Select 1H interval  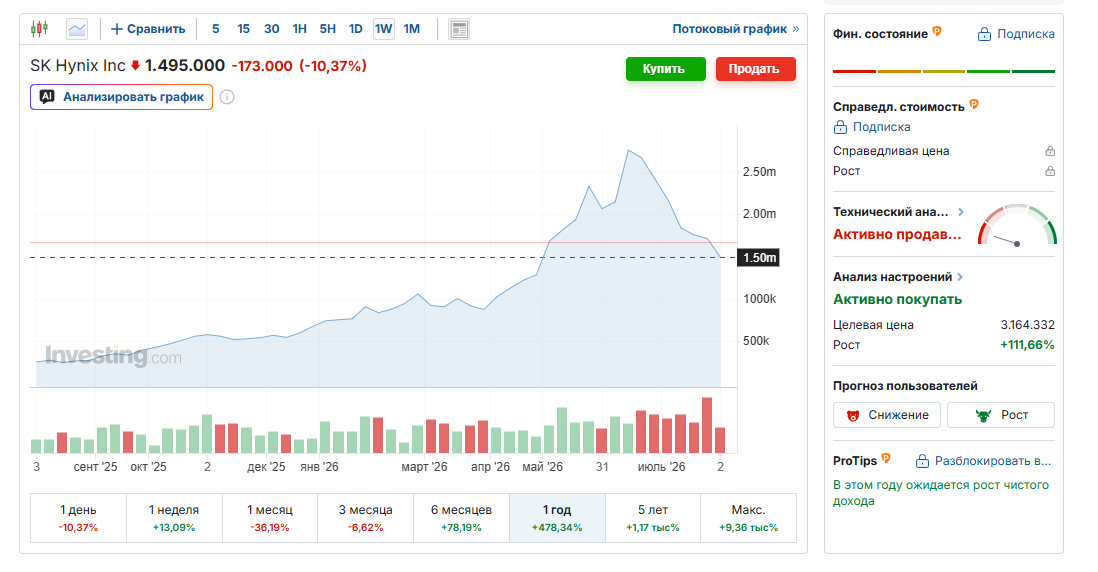[x=300, y=29]
